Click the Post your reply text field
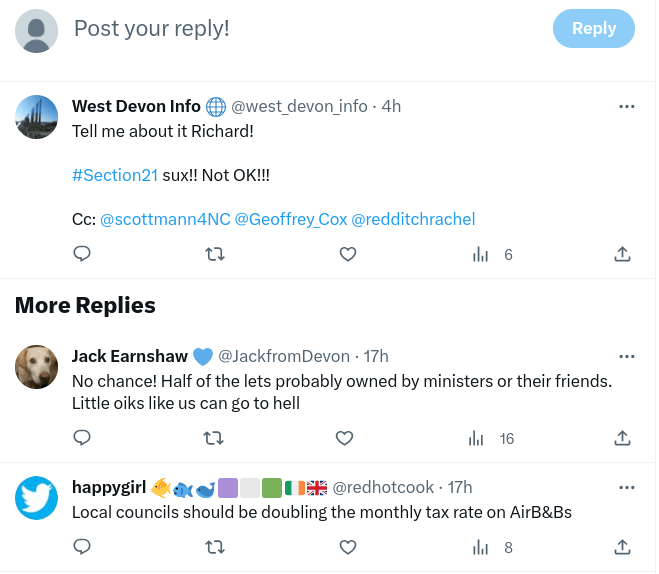Image resolution: width=659 pixels, height=574 pixels. click(x=300, y=29)
